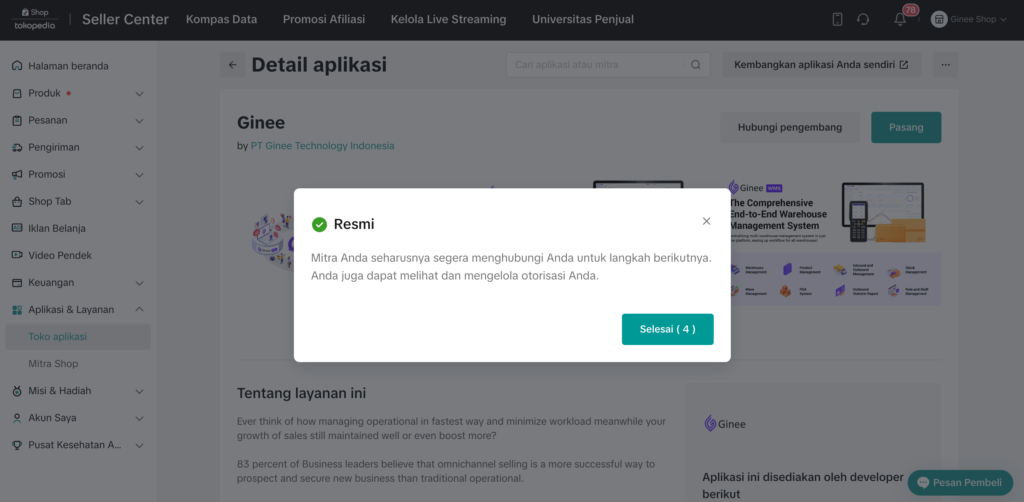Click the Video Pendek icon
This screenshot has height=502, width=1024.
tap(17, 255)
